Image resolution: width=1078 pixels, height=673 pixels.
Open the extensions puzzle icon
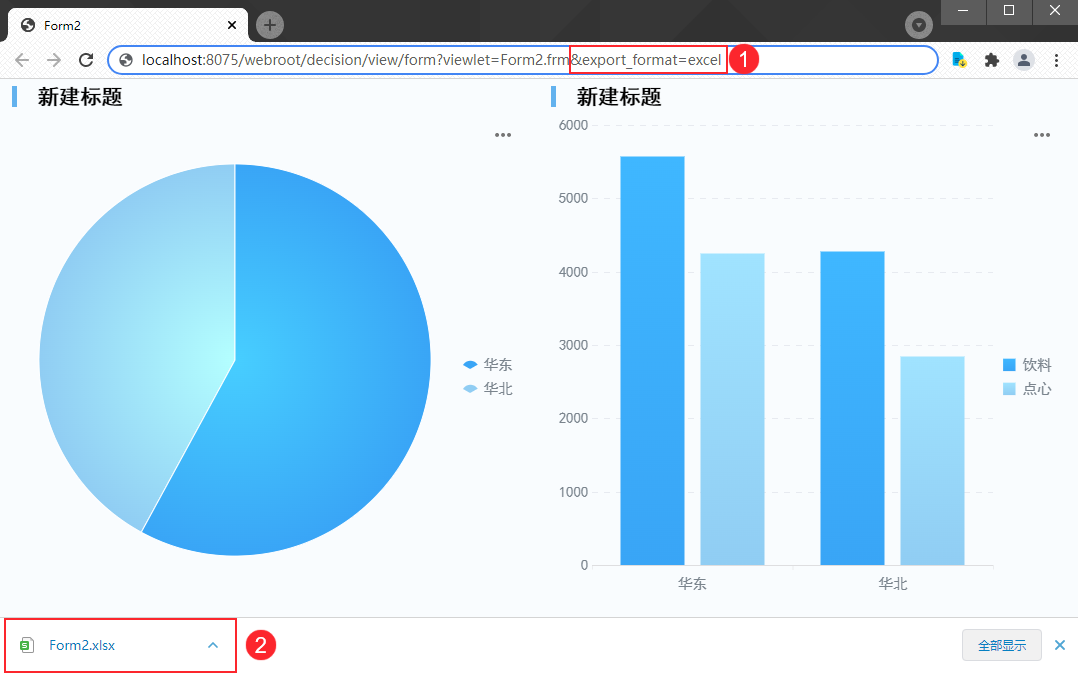(x=991, y=60)
